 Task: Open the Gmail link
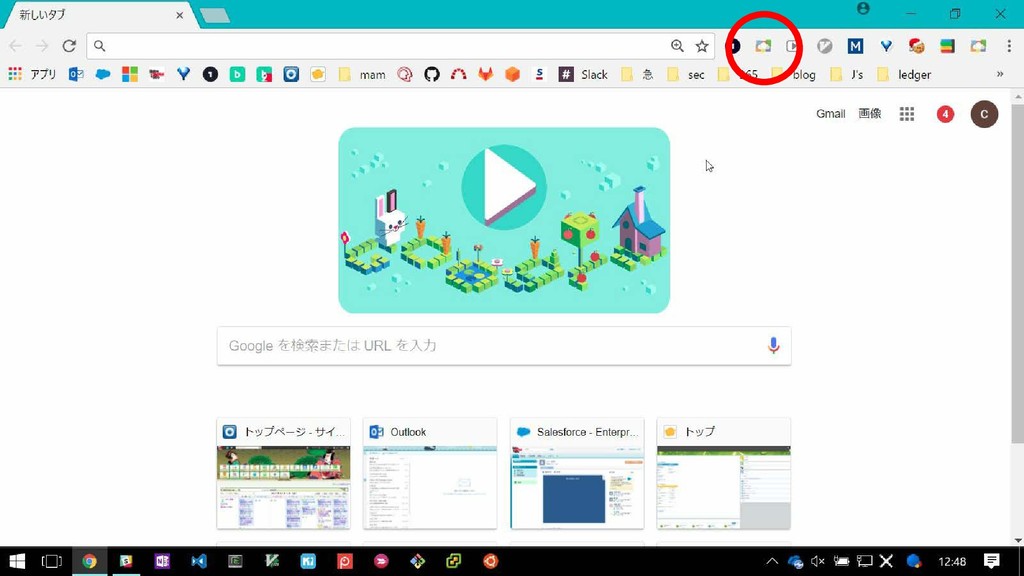click(x=831, y=114)
